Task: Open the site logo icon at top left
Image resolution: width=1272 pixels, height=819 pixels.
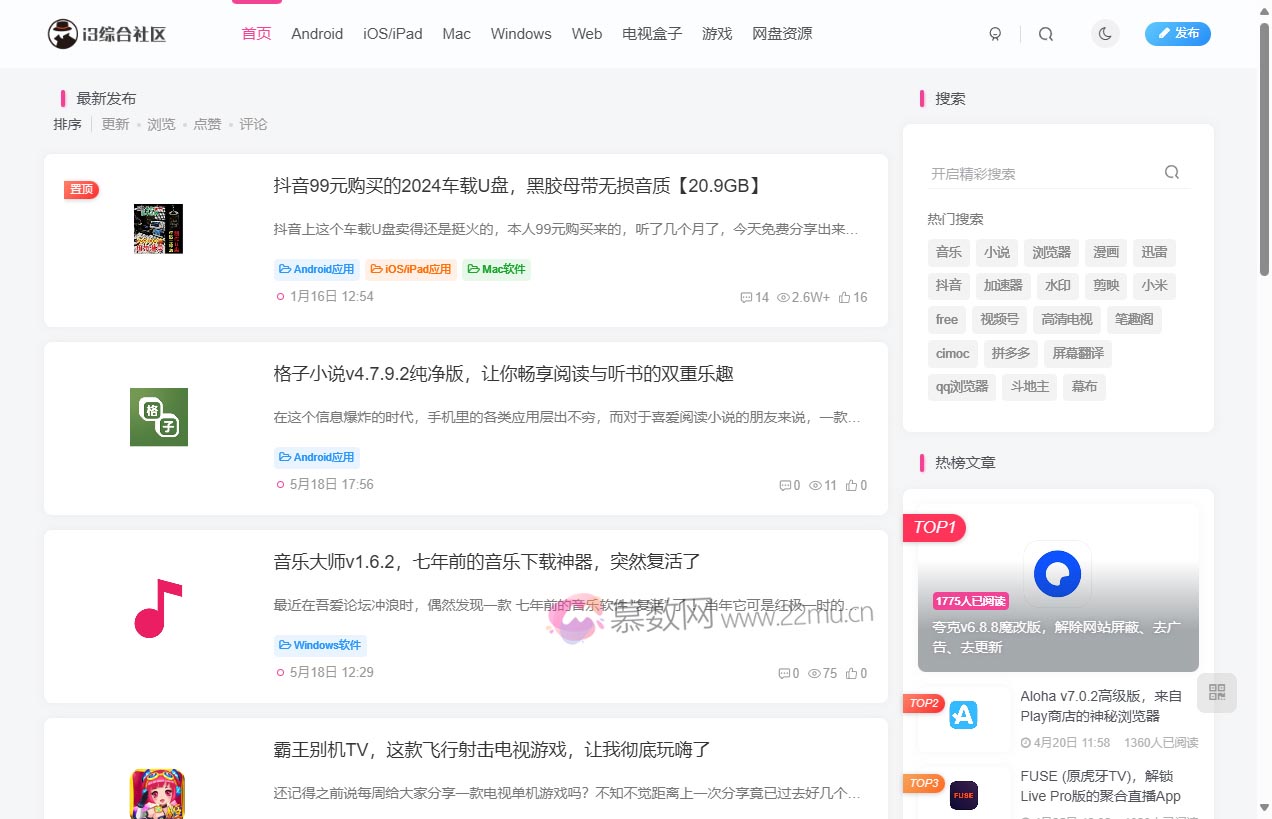Action: point(62,33)
